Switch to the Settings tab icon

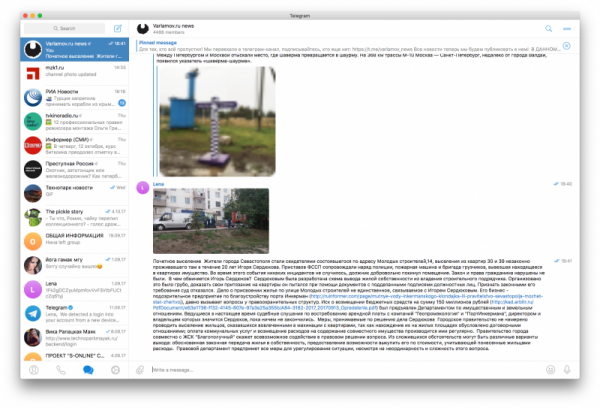coord(115,370)
